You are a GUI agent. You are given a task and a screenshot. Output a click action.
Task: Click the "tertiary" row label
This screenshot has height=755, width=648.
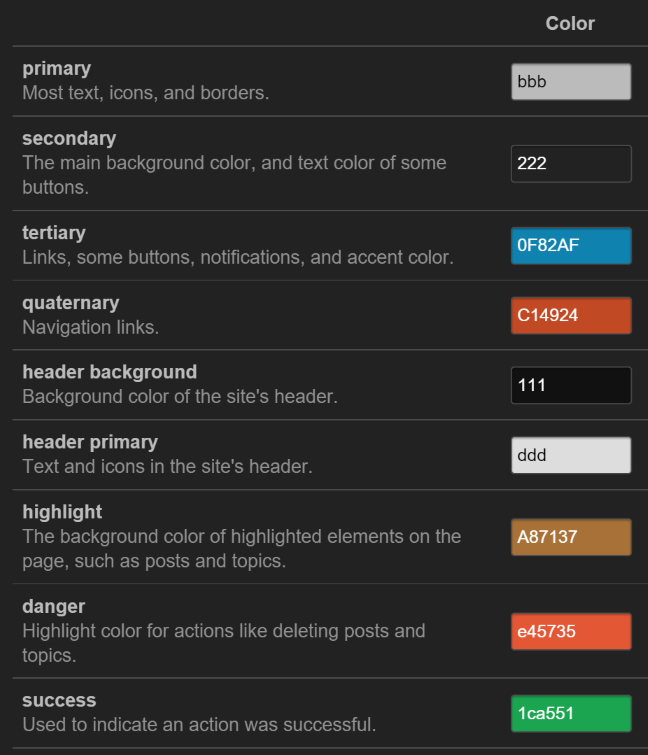point(54,233)
